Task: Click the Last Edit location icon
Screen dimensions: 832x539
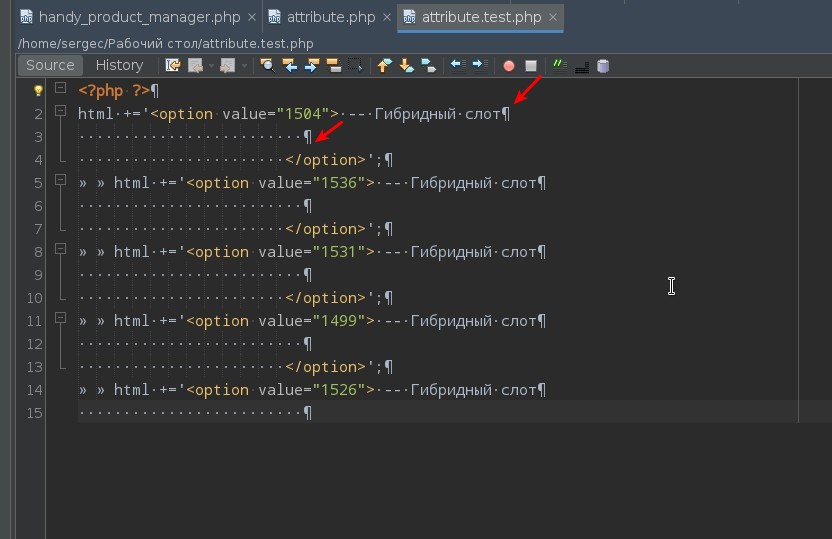Action: [x=173, y=66]
